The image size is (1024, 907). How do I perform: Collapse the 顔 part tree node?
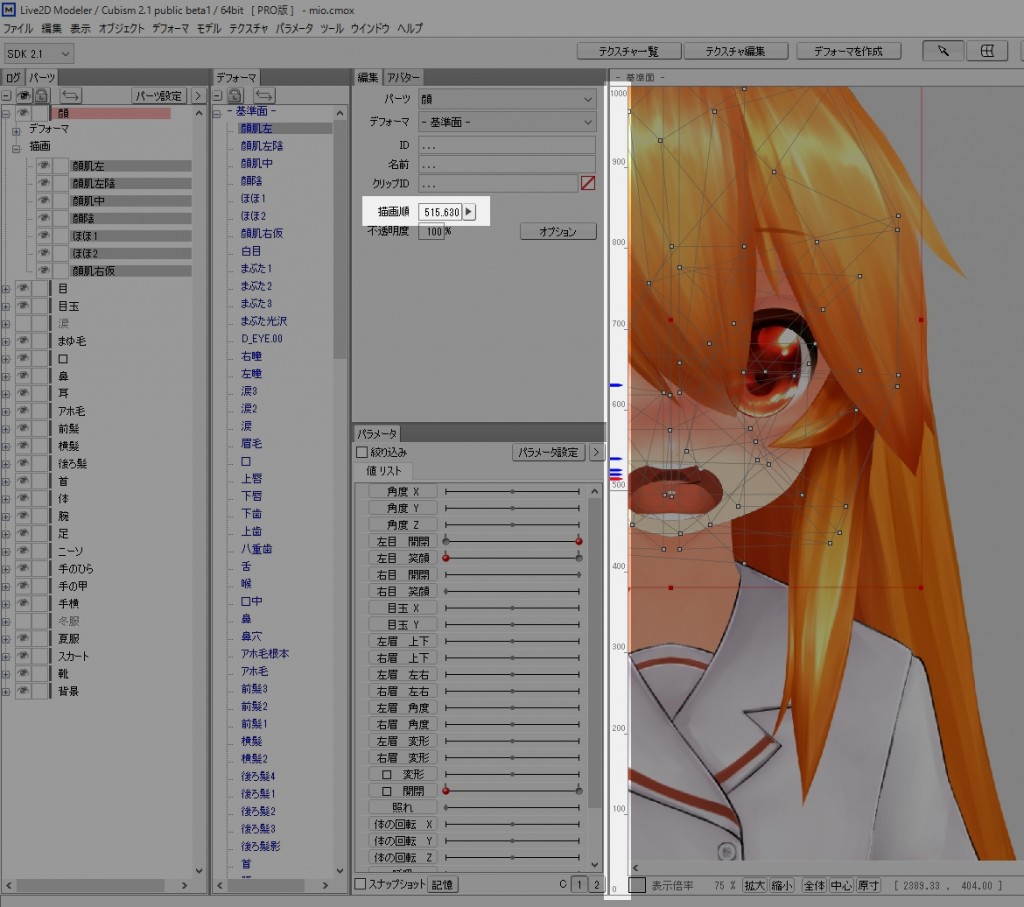click(6, 113)
